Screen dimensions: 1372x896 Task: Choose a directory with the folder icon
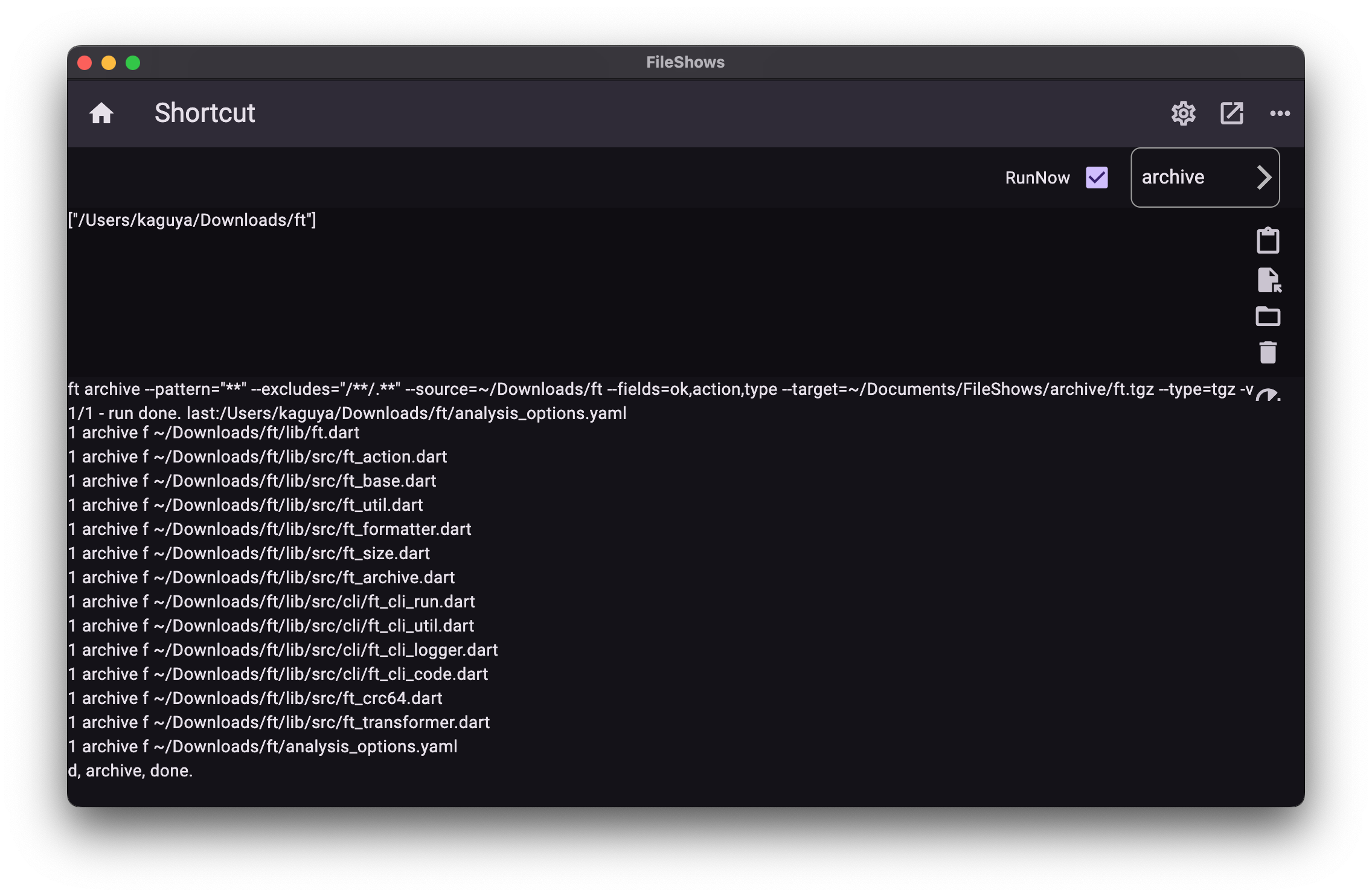pyautogui.click(x=1268, y=316)
